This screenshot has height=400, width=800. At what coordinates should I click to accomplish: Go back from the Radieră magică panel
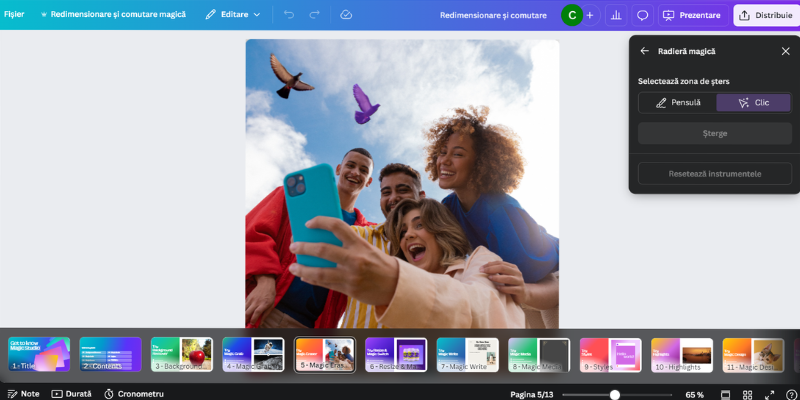[x=644, y=51]
